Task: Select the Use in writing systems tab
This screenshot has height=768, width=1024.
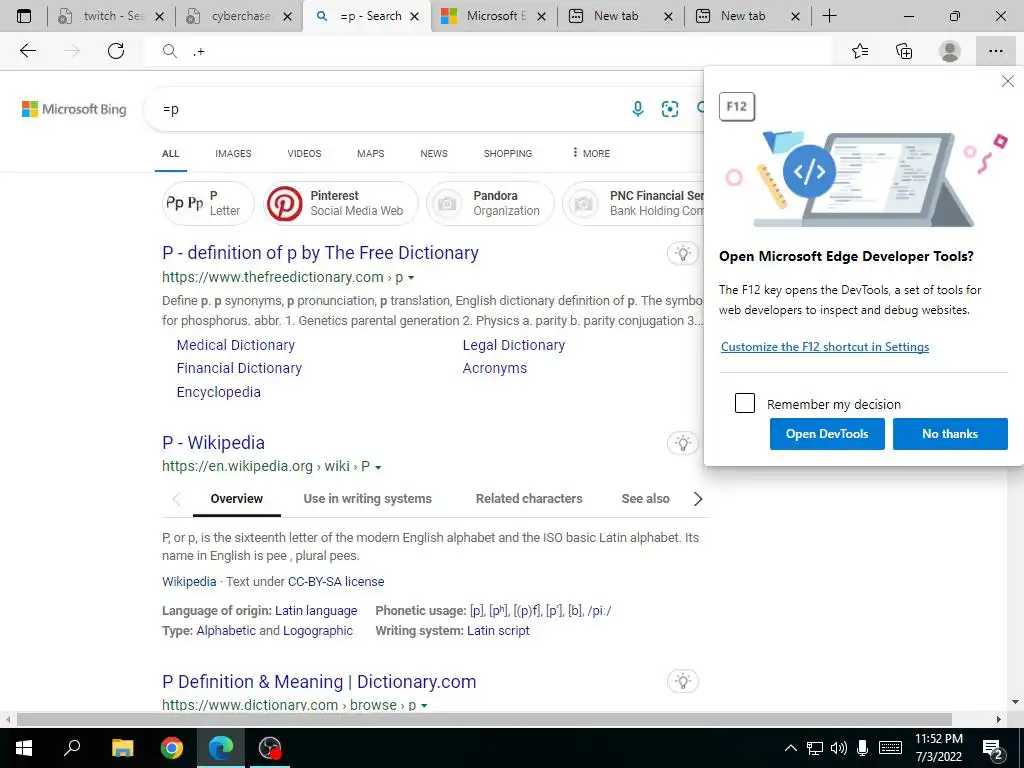Action: point(367,498)
